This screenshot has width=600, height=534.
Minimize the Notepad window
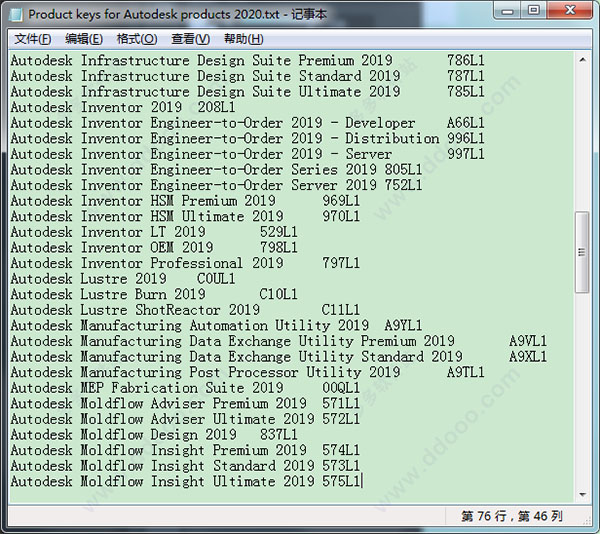coord(507,10)
